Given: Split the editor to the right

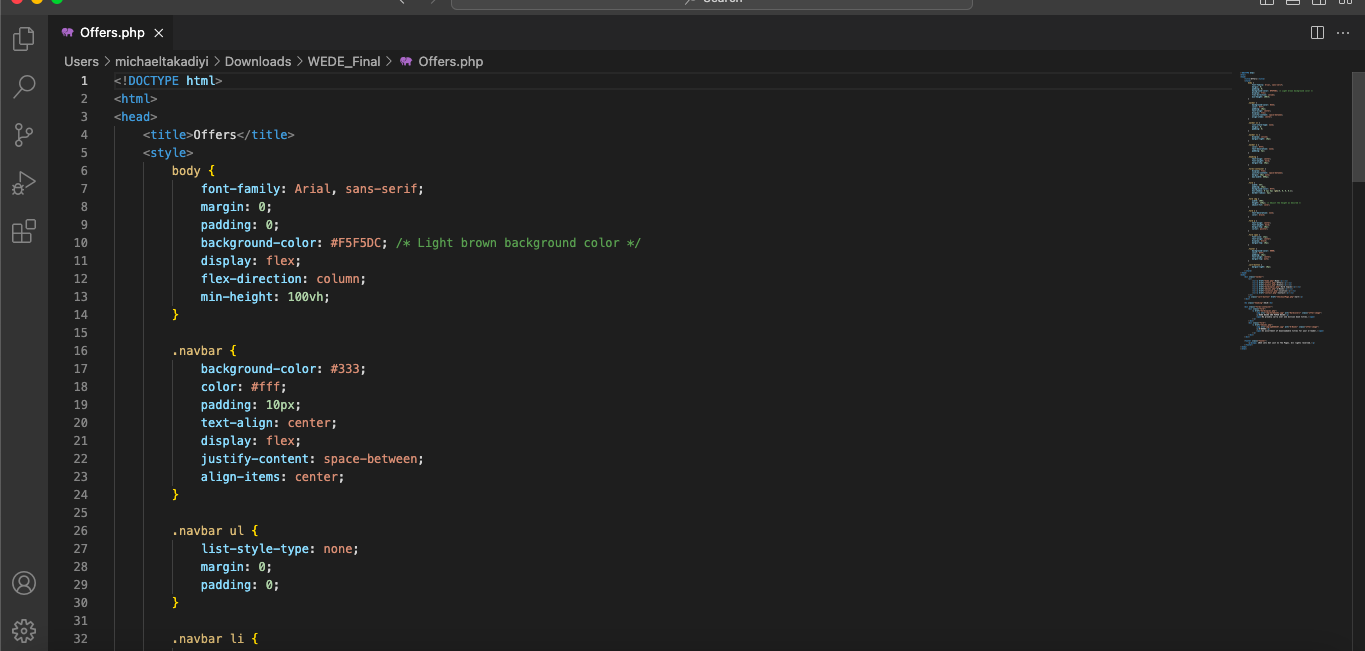Looking at the screenshot, I should tap(1317, 33).
